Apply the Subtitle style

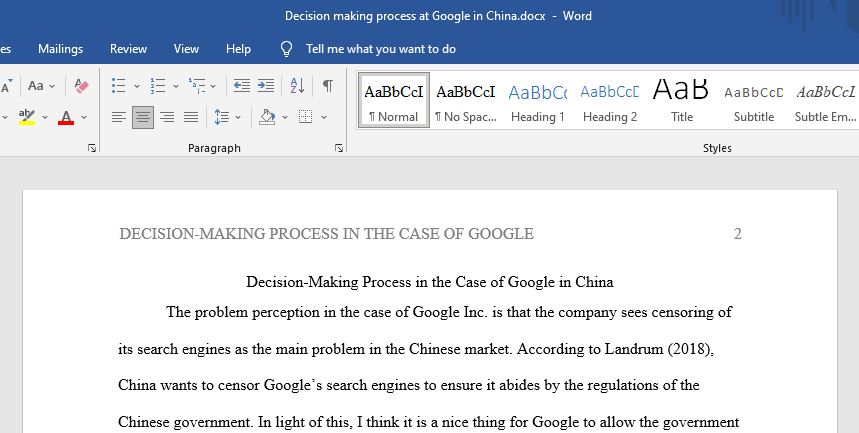pyautogui.click(x=754, y=101)
